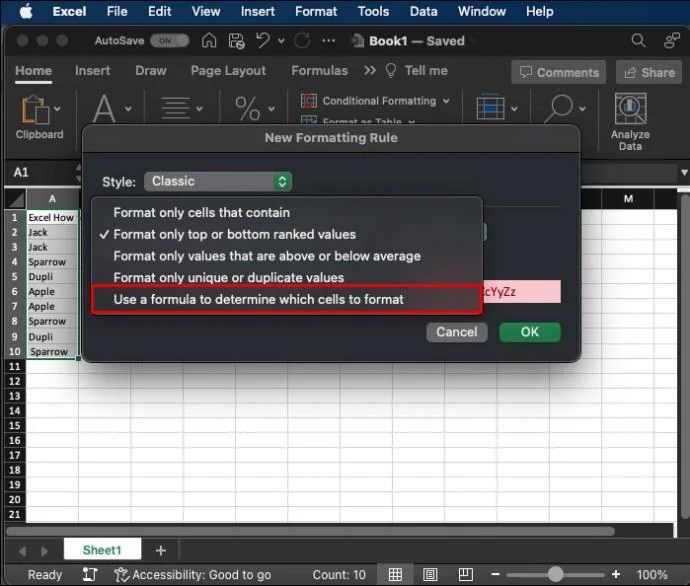Select the Sheet1 tab

pyautogui.click(x=101, y=550)
